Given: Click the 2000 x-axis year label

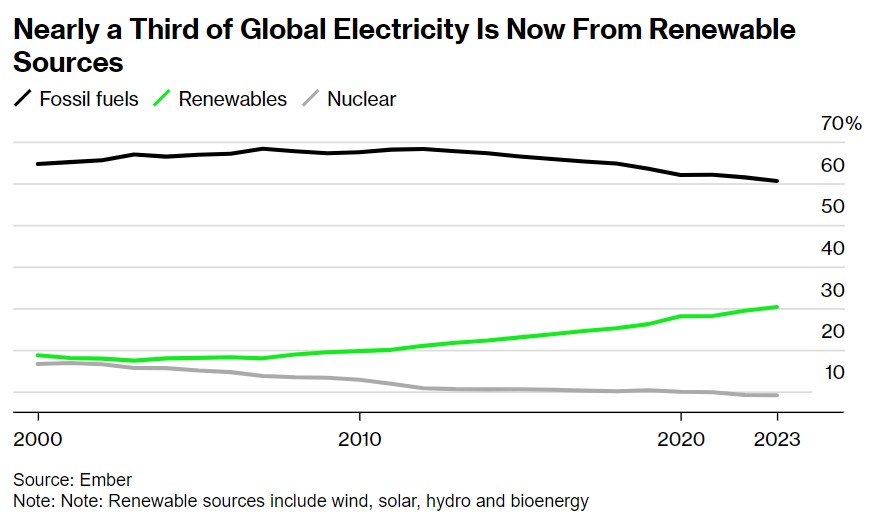Looking at the screenshot, I should coord(38,440).
